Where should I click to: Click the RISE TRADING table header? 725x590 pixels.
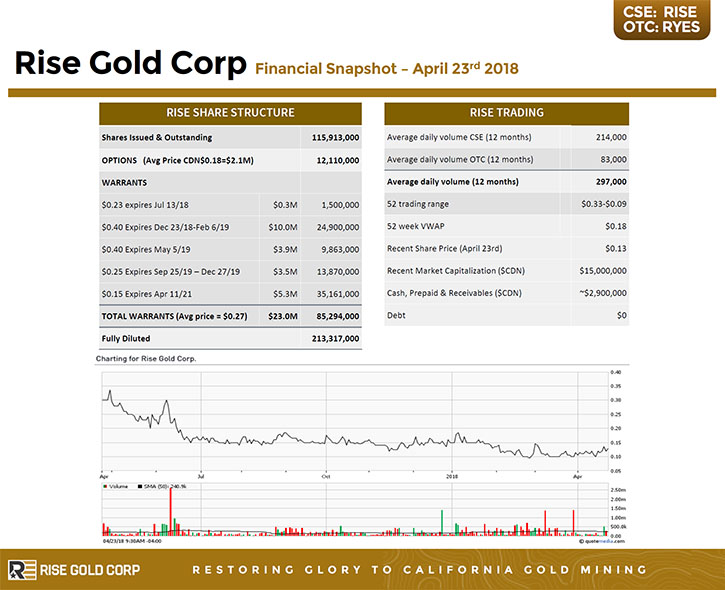pos(506,113)
